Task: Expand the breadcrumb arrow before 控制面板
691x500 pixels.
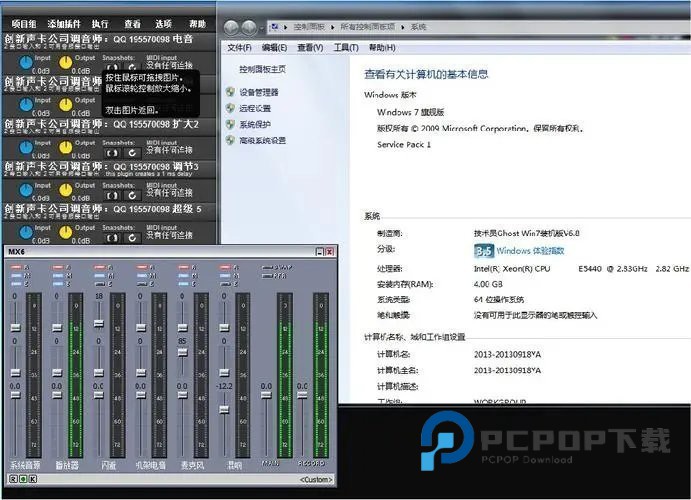Action: click(x=286, y=27)
